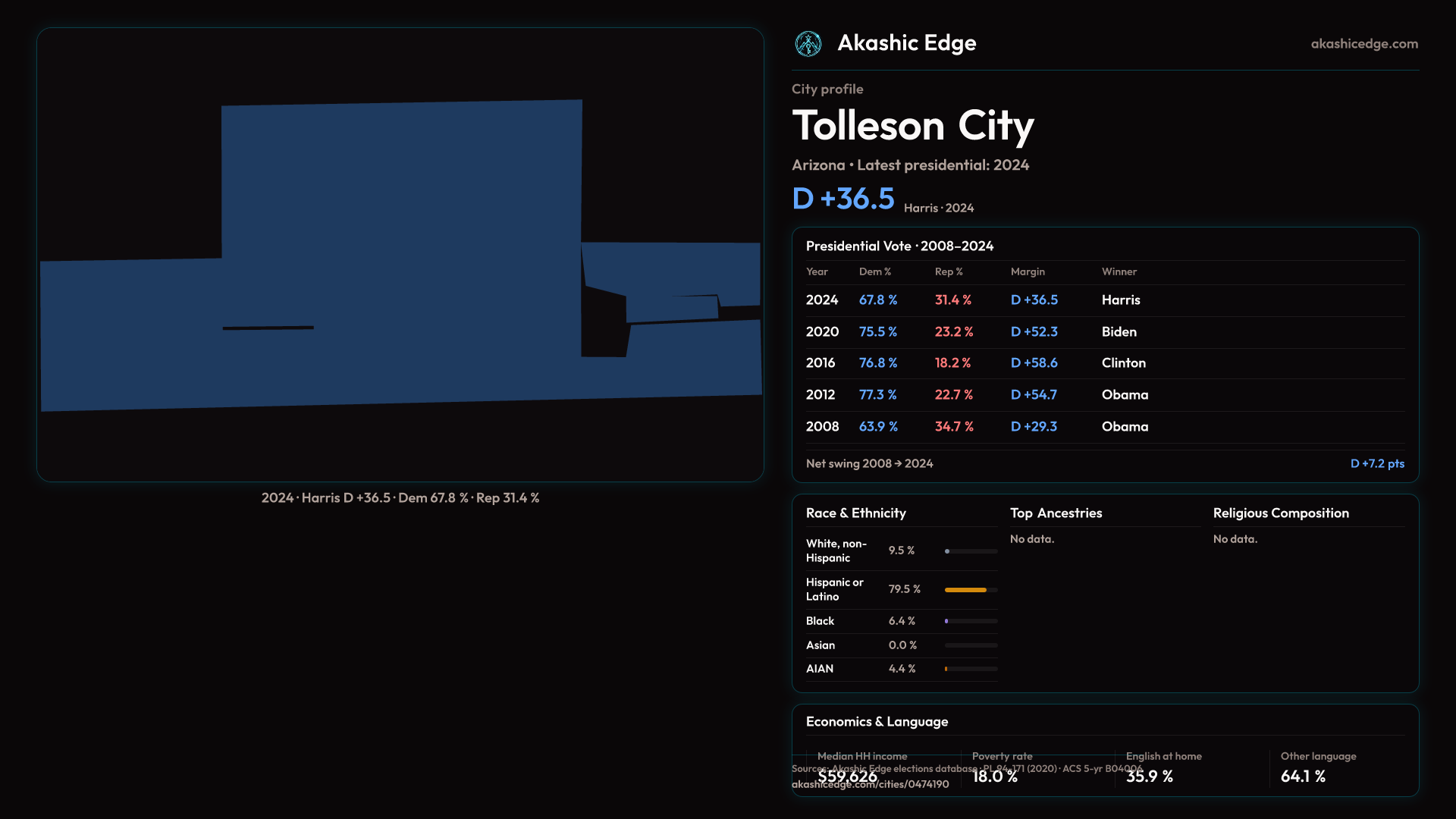Viewport: 1456px width, 819px height.
Task: Click the Presidential Vote 2008–2024 heading
Action: pyautogui.click(x=899, y=246)
